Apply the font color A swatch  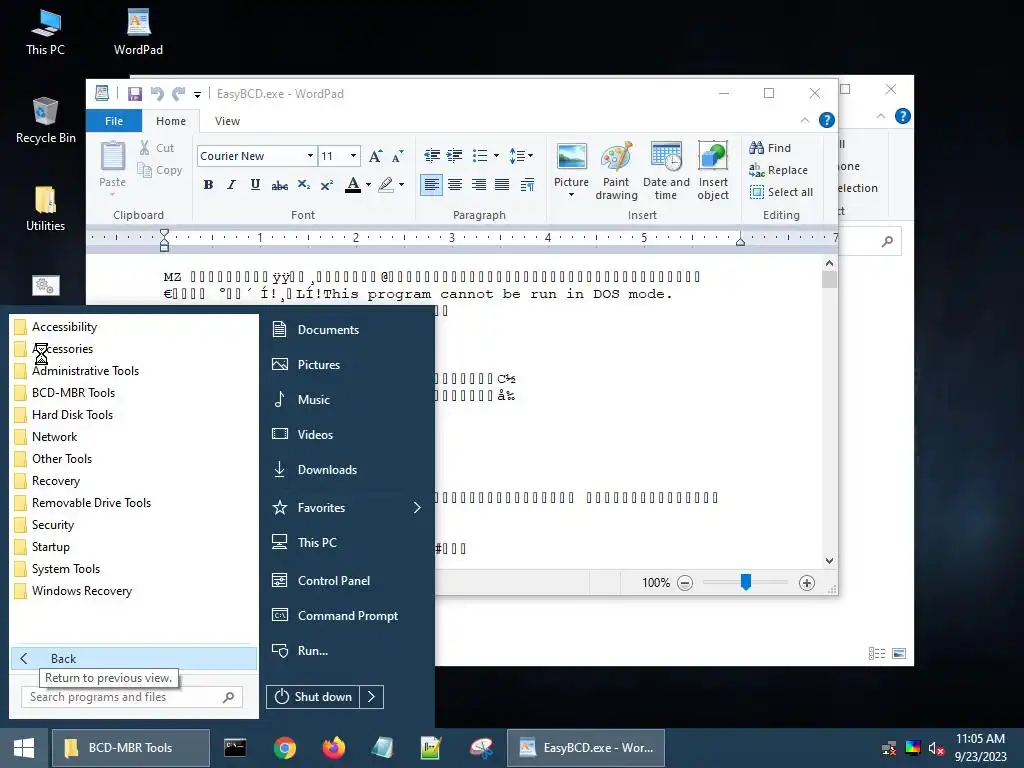point(353,185)
